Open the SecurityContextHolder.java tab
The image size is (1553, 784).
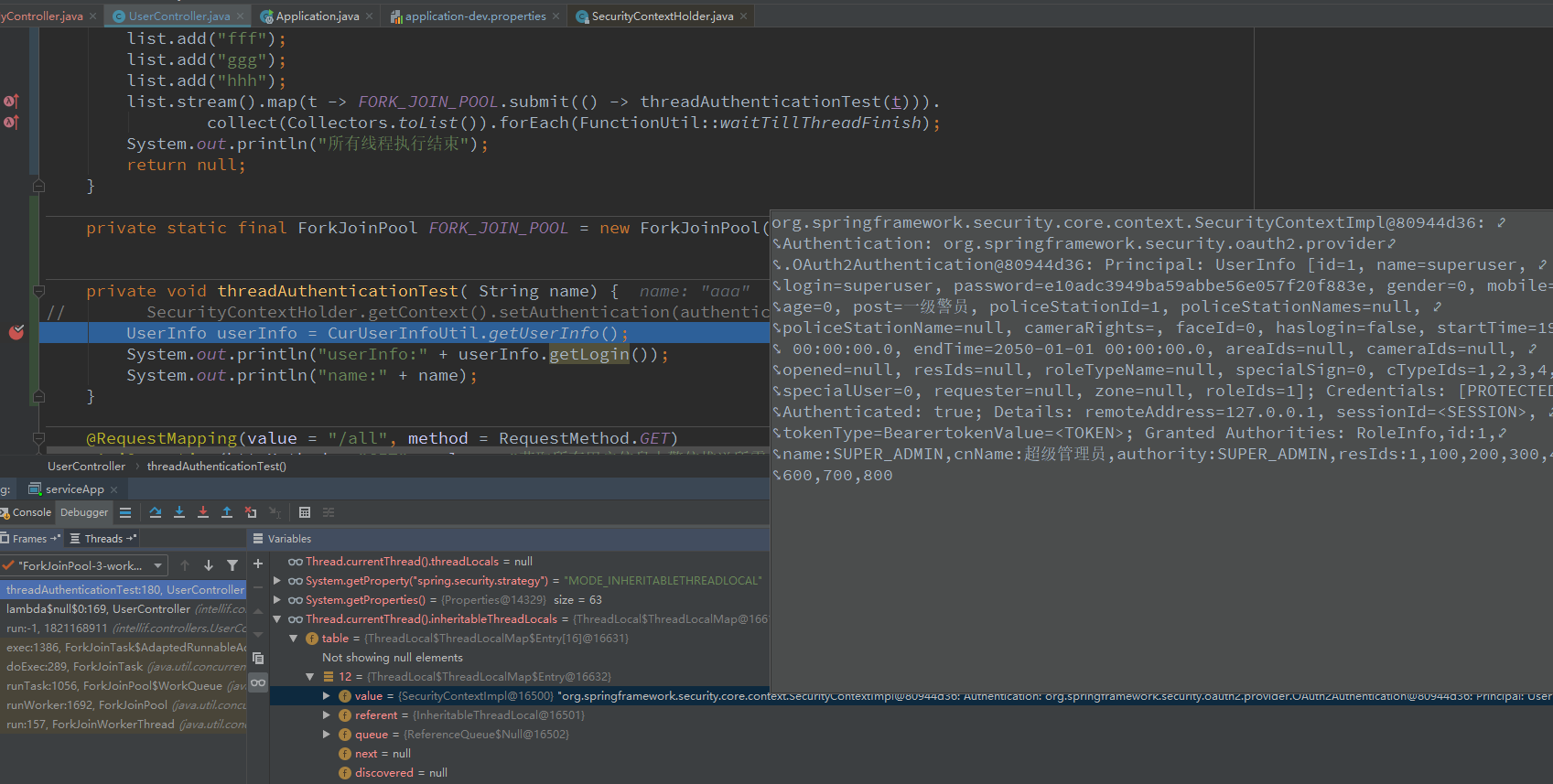click(x=662, y=16)
